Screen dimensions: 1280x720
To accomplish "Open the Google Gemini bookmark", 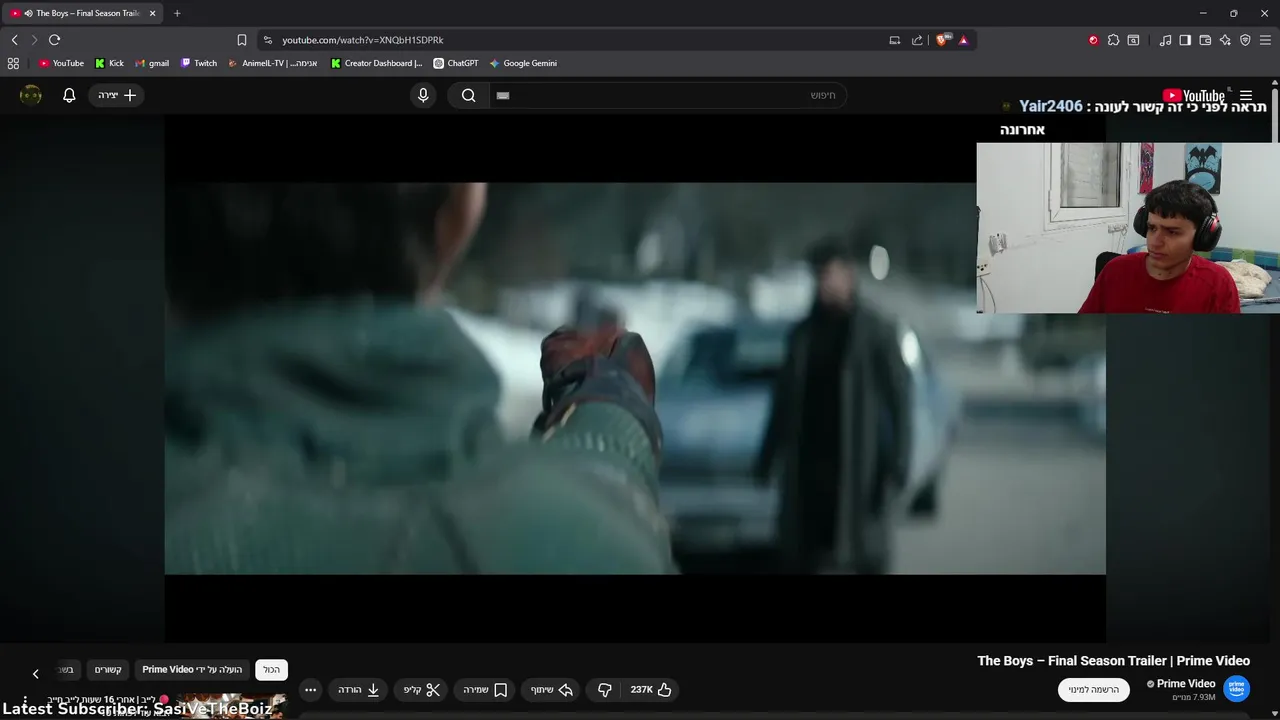I will coord(523,63).
